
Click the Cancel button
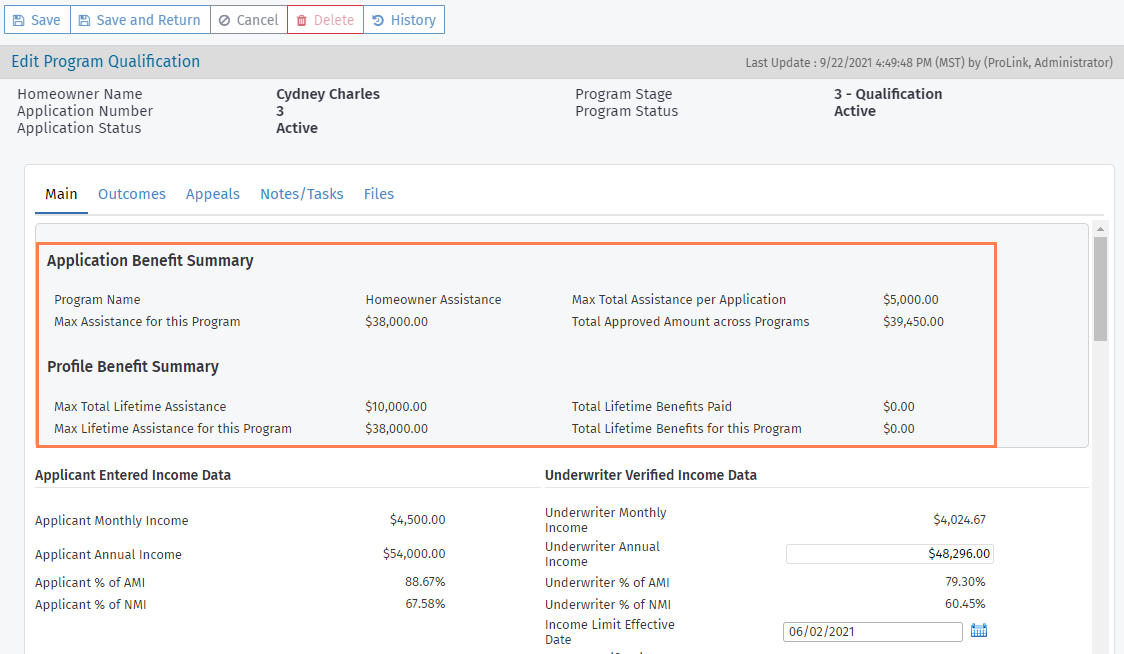point(248,19)
